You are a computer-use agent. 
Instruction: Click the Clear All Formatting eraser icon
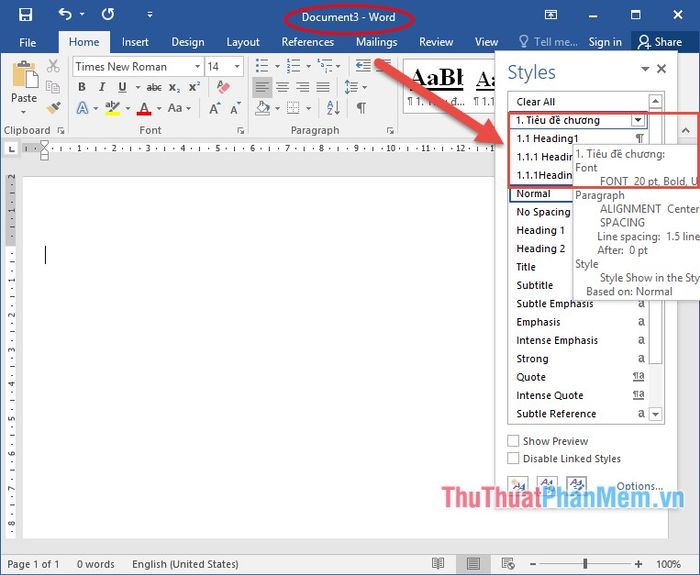pyautogui.click(x=223, y=87)
